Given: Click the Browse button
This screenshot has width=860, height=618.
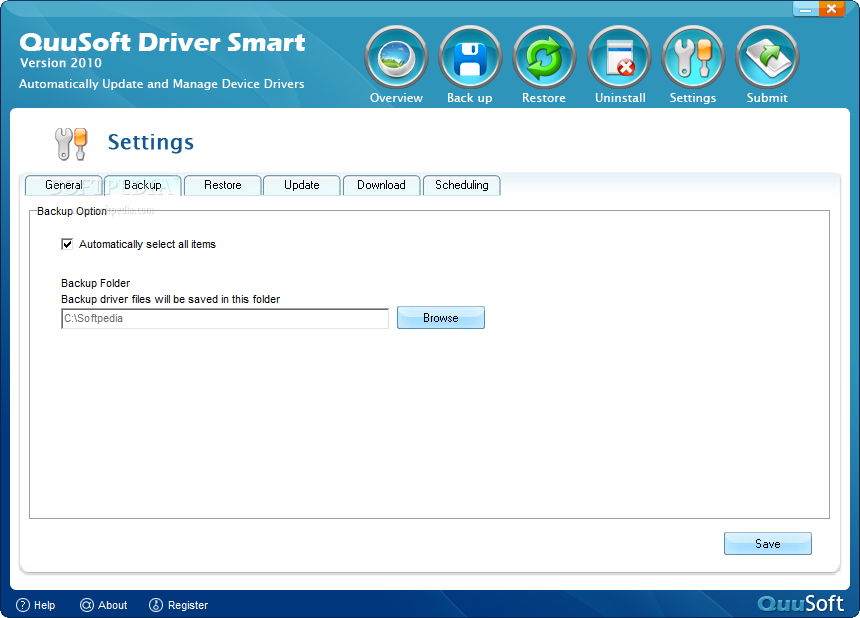Looking at the screenshot, I should (441, 317).
